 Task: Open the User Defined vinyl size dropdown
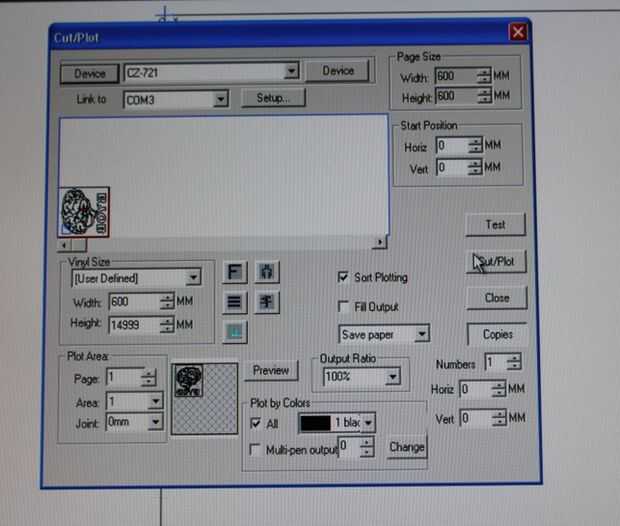point(193,278)
